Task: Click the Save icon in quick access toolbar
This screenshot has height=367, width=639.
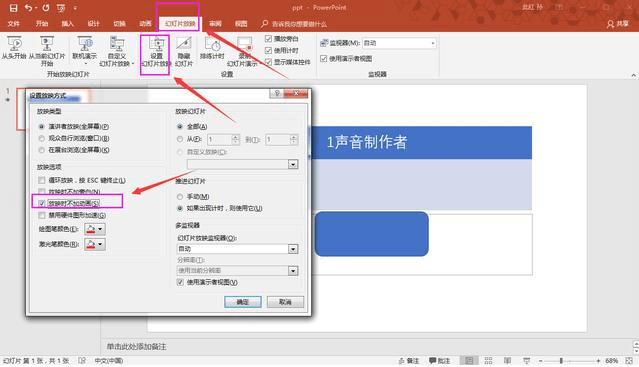Action: click(13, 8)
